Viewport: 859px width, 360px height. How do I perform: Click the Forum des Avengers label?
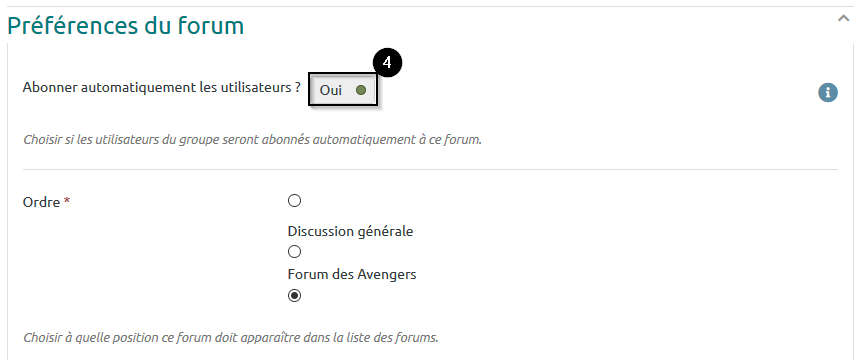click(352, 274)
